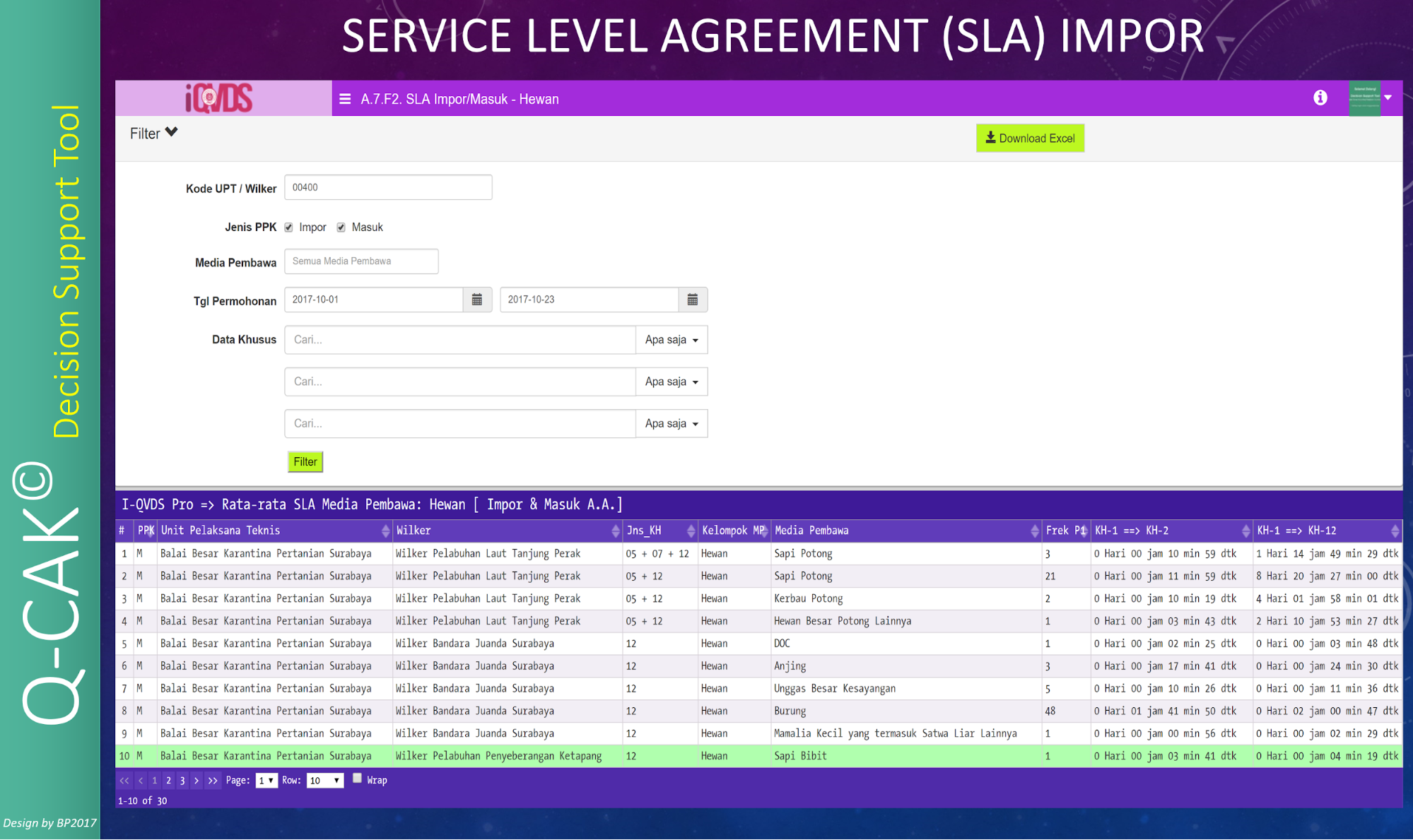Click the Kode UPT / Wilker field
The image size is (1413, 840).
pyautogui.click(x=388, y=187)
